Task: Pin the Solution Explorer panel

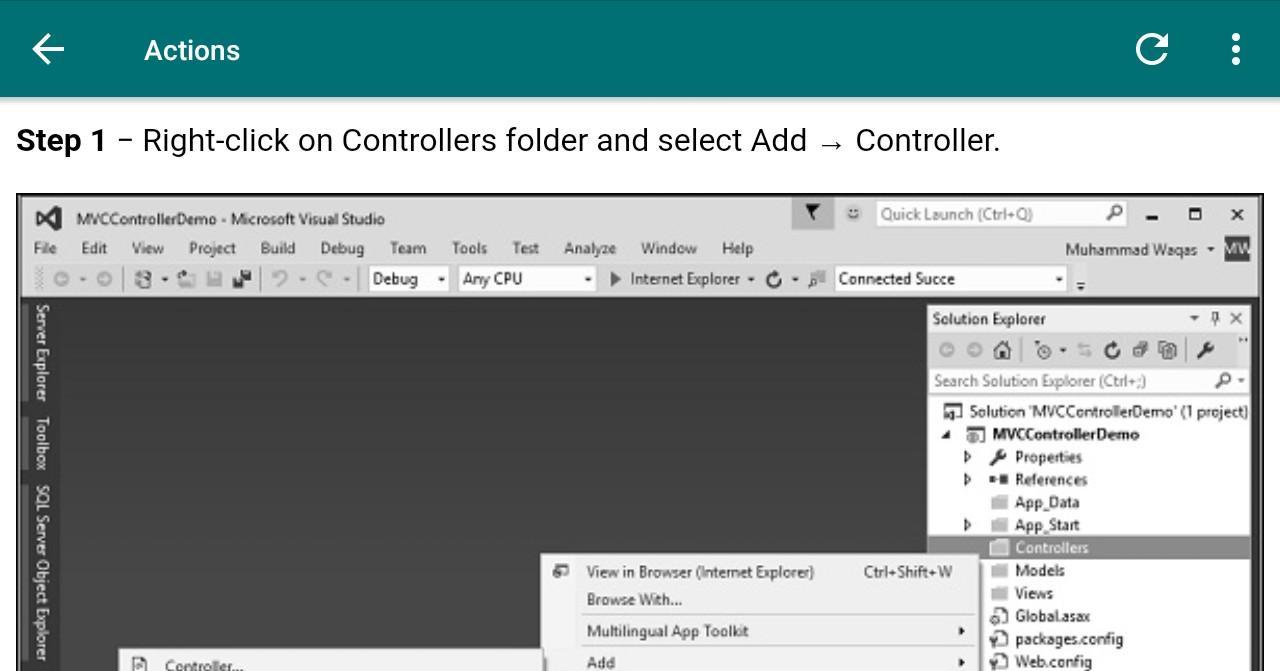Action: point(1215,318)
